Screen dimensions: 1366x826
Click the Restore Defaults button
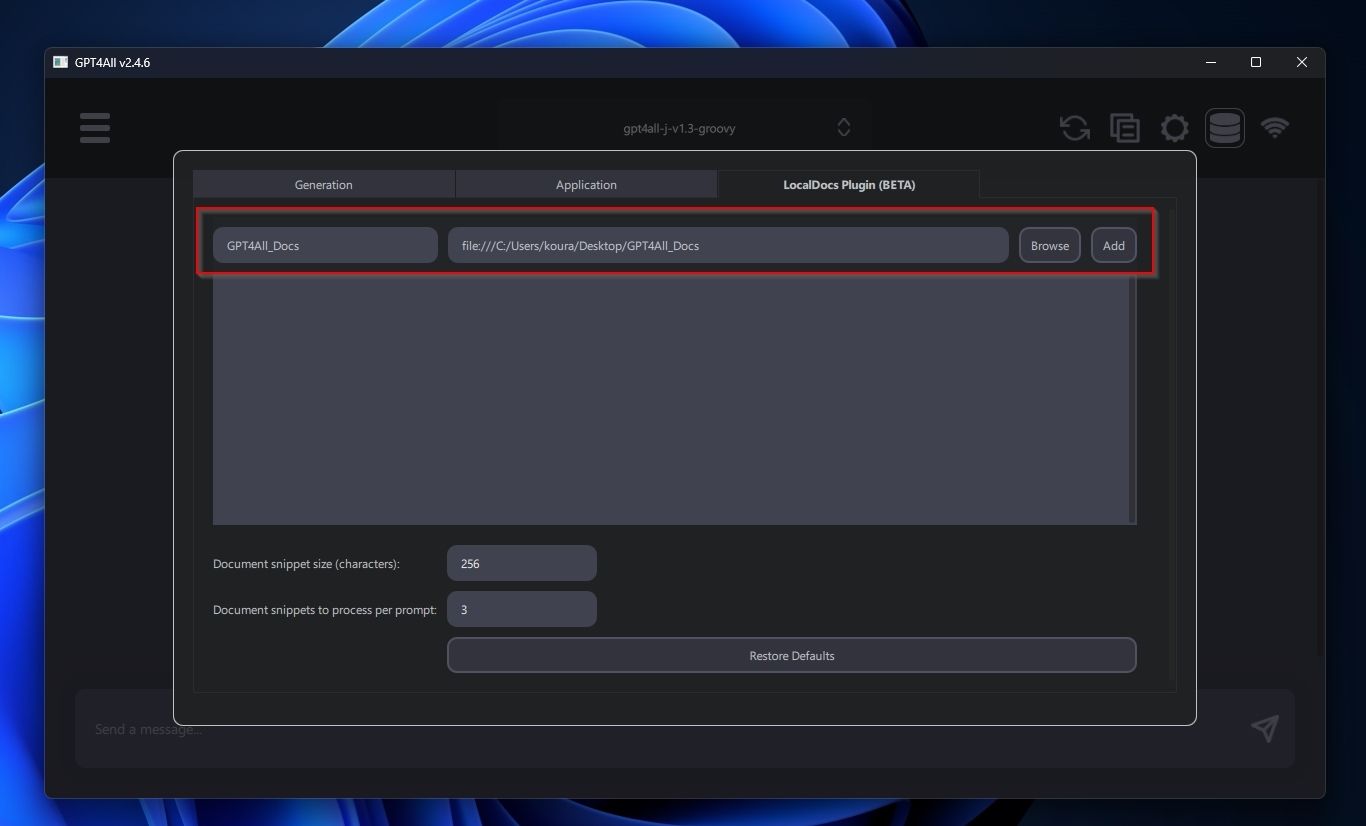point(791,655)
